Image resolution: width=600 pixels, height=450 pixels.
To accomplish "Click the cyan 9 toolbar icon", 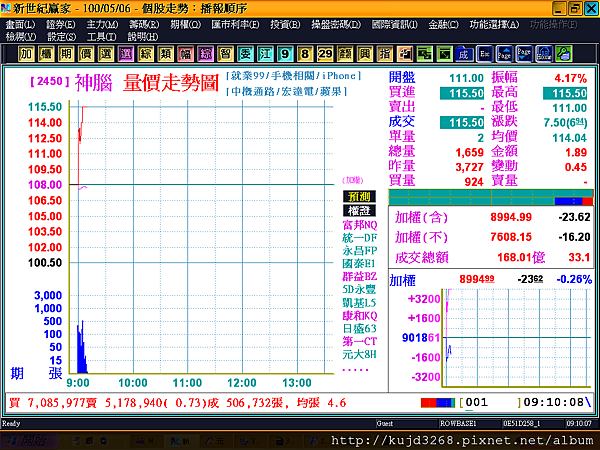I will tap(285, 54).
